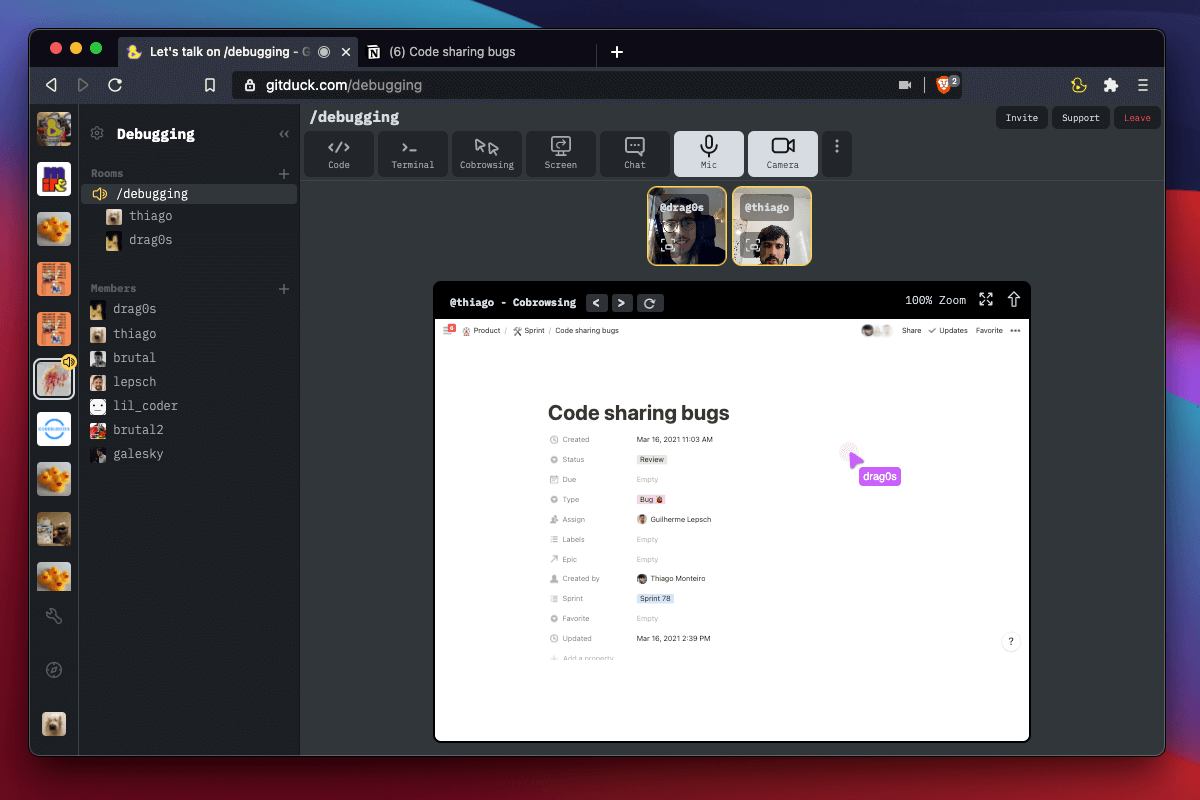Open the Notion sidebar hamburger menu
The height and width of the screenshot is (800, 1200).
tap(449, 330)
